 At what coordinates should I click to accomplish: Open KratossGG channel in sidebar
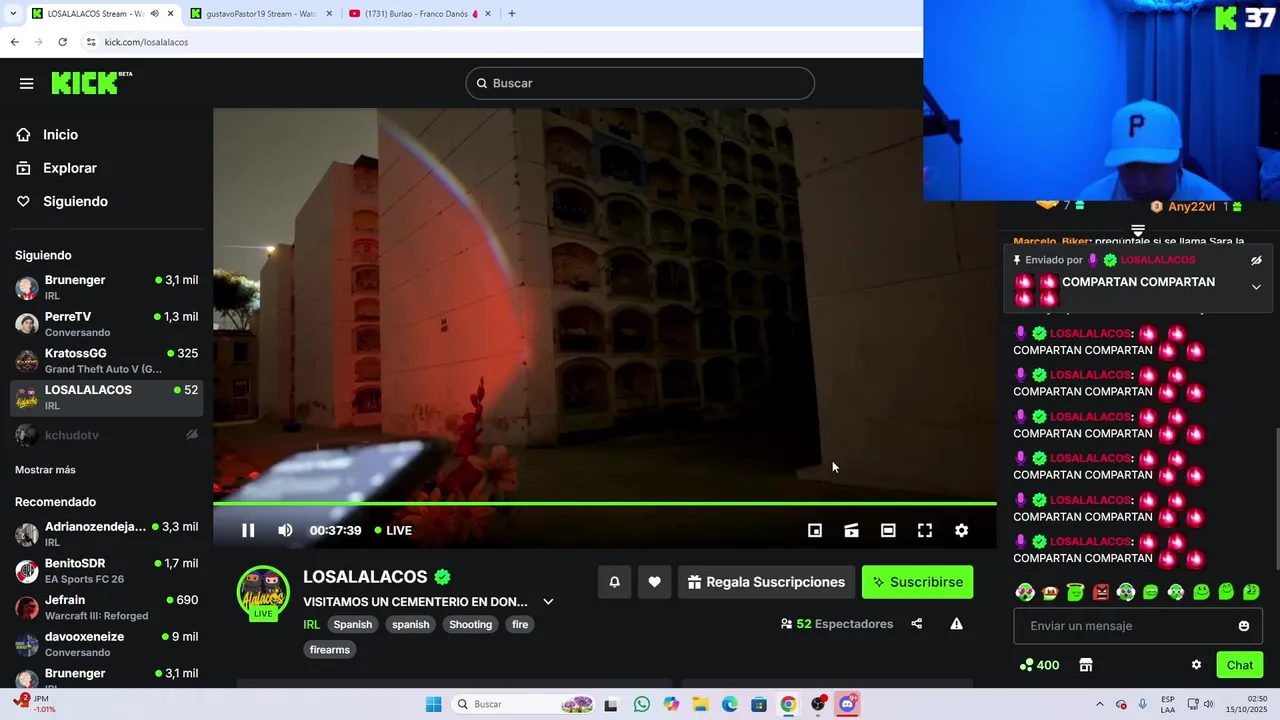coord(106,361)
